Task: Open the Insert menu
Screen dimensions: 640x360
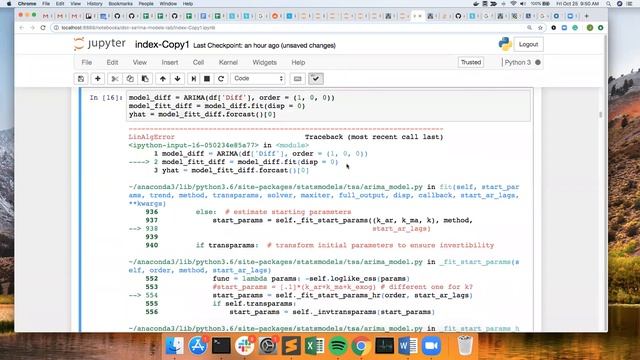Action: click(170, 62)
